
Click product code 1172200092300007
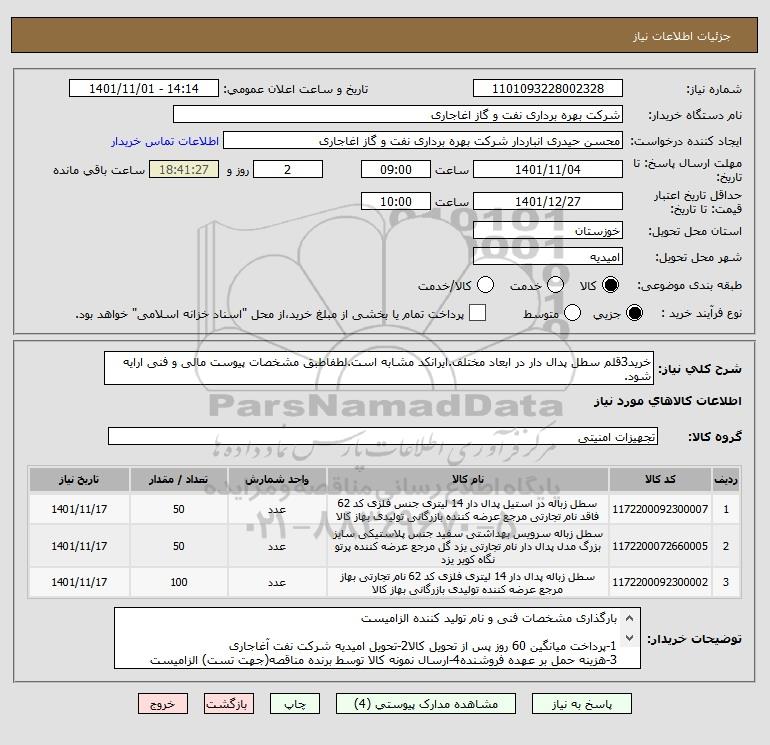click(660, 509)
